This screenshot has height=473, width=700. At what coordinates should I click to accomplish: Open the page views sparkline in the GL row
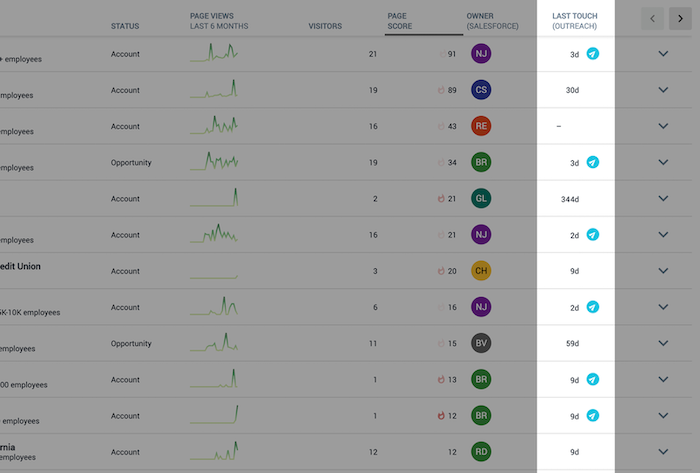(214, 197)
